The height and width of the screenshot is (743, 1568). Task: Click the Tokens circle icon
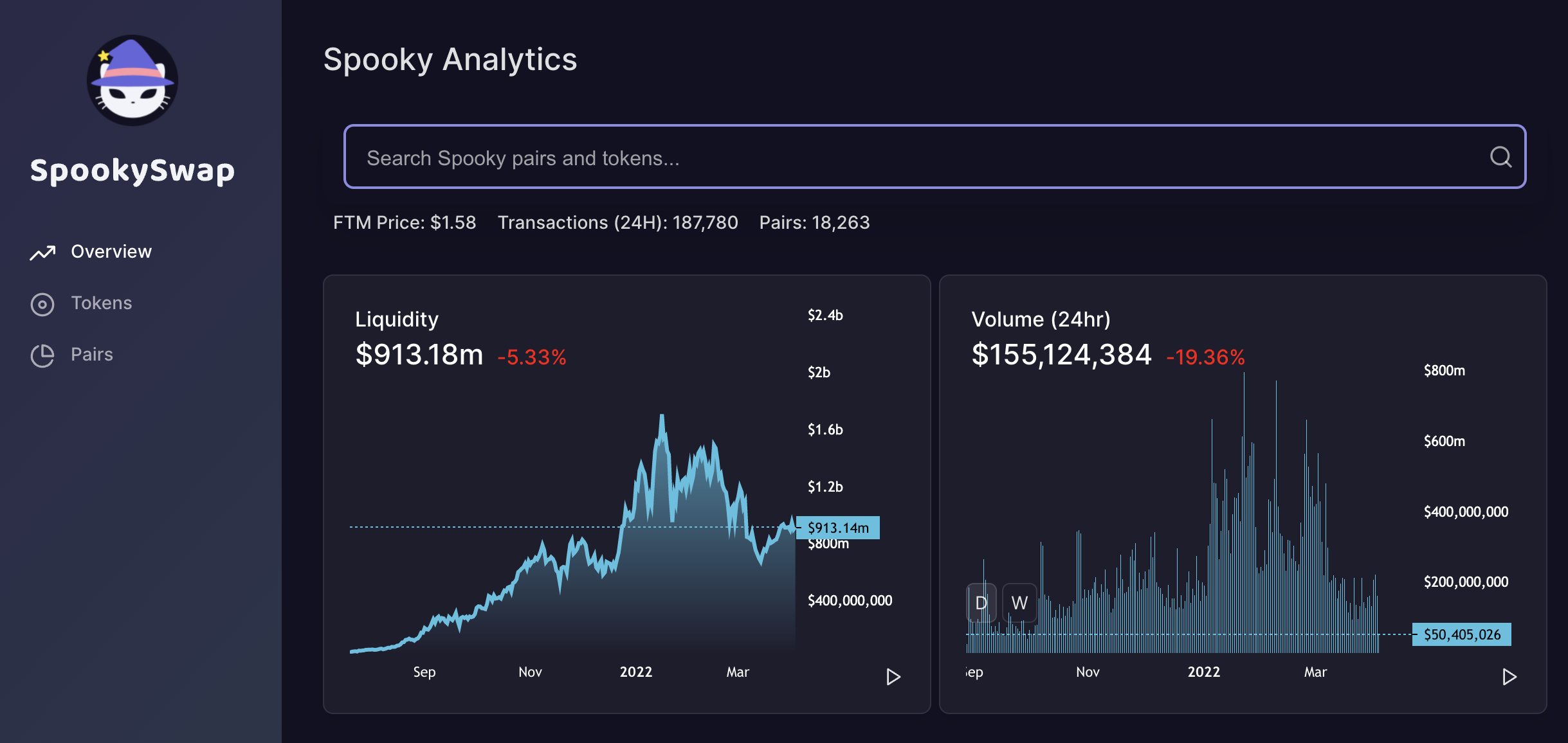(42, 304)
